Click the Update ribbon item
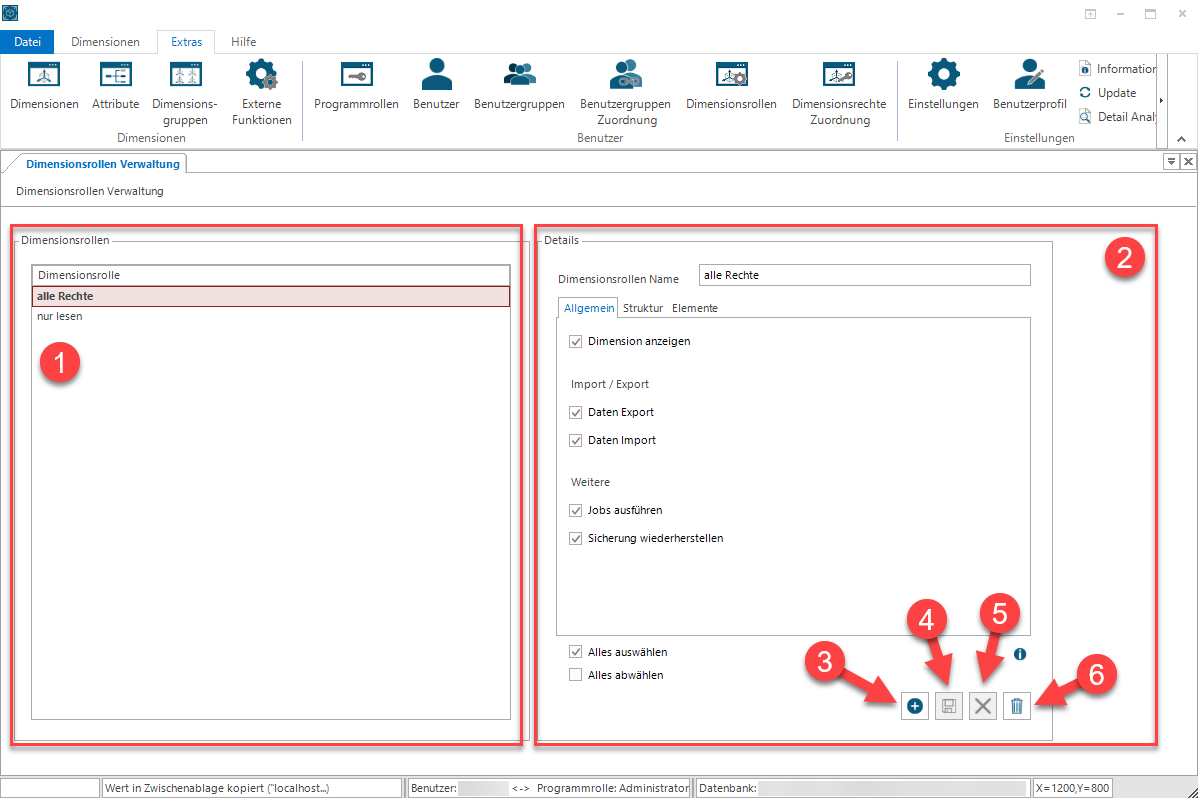 coord(1108,92)
